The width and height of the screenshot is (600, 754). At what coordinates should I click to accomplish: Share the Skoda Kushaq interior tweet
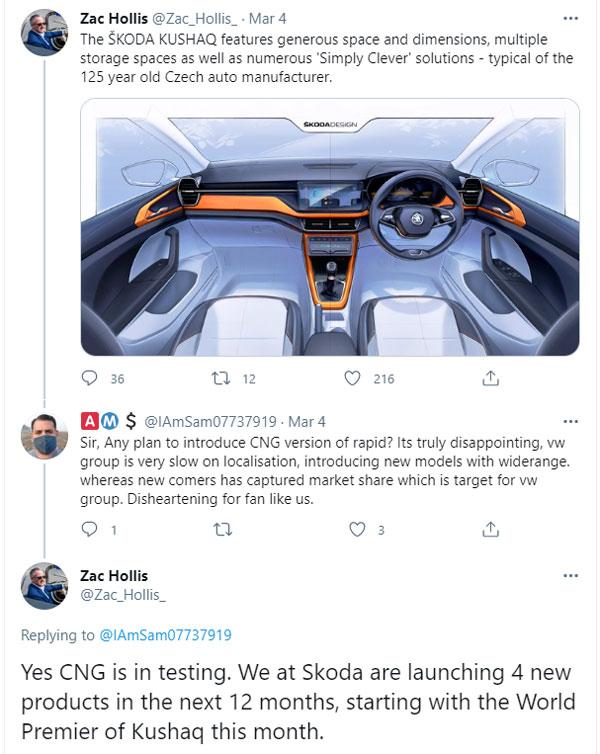(491, 379)
